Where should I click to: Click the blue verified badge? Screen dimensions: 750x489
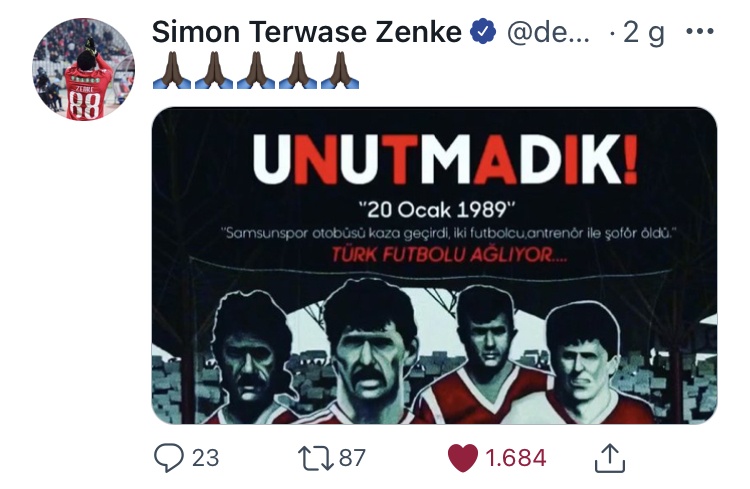(x=483, y=32)
